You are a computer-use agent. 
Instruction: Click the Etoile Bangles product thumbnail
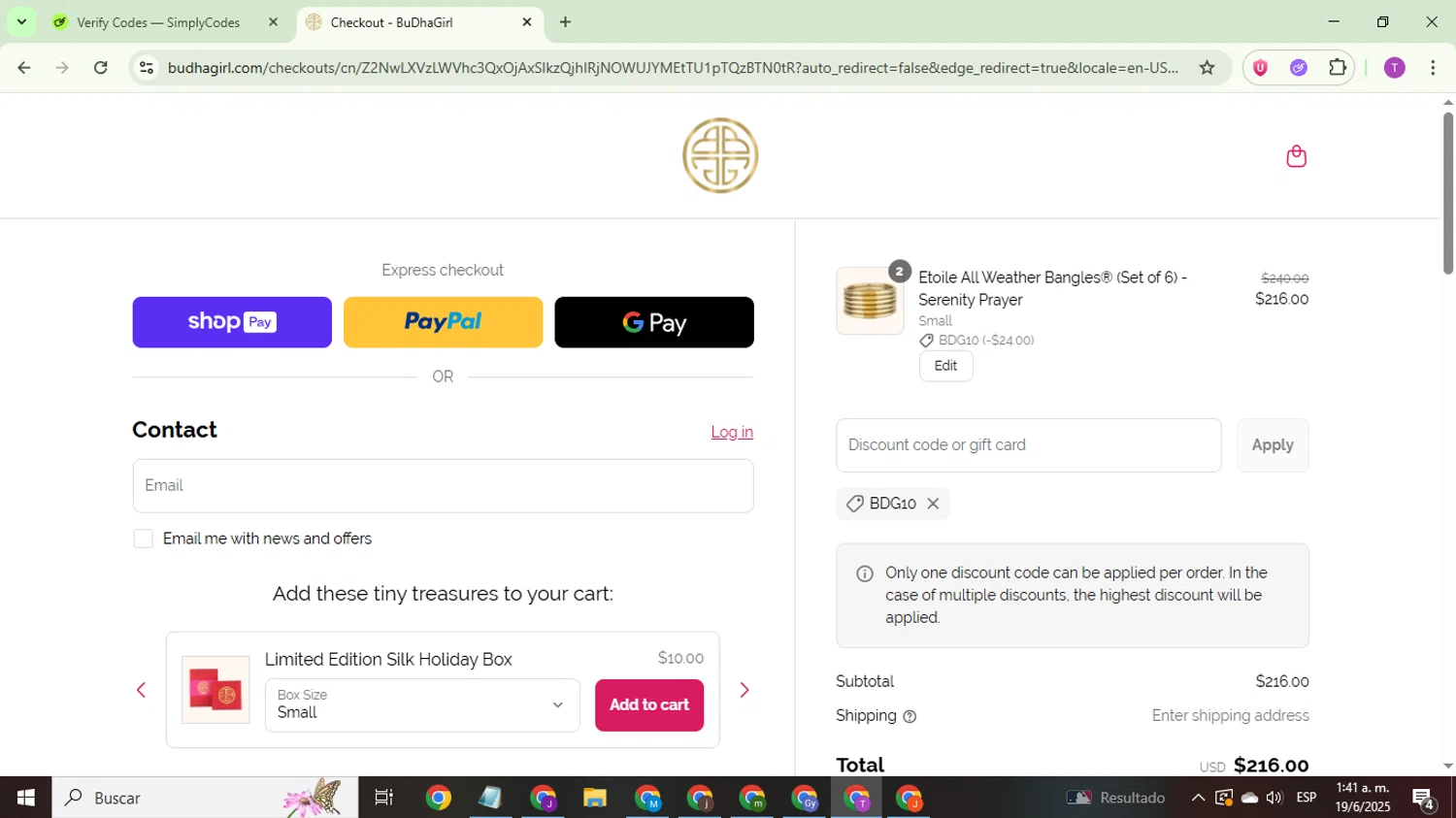point(870,301)
